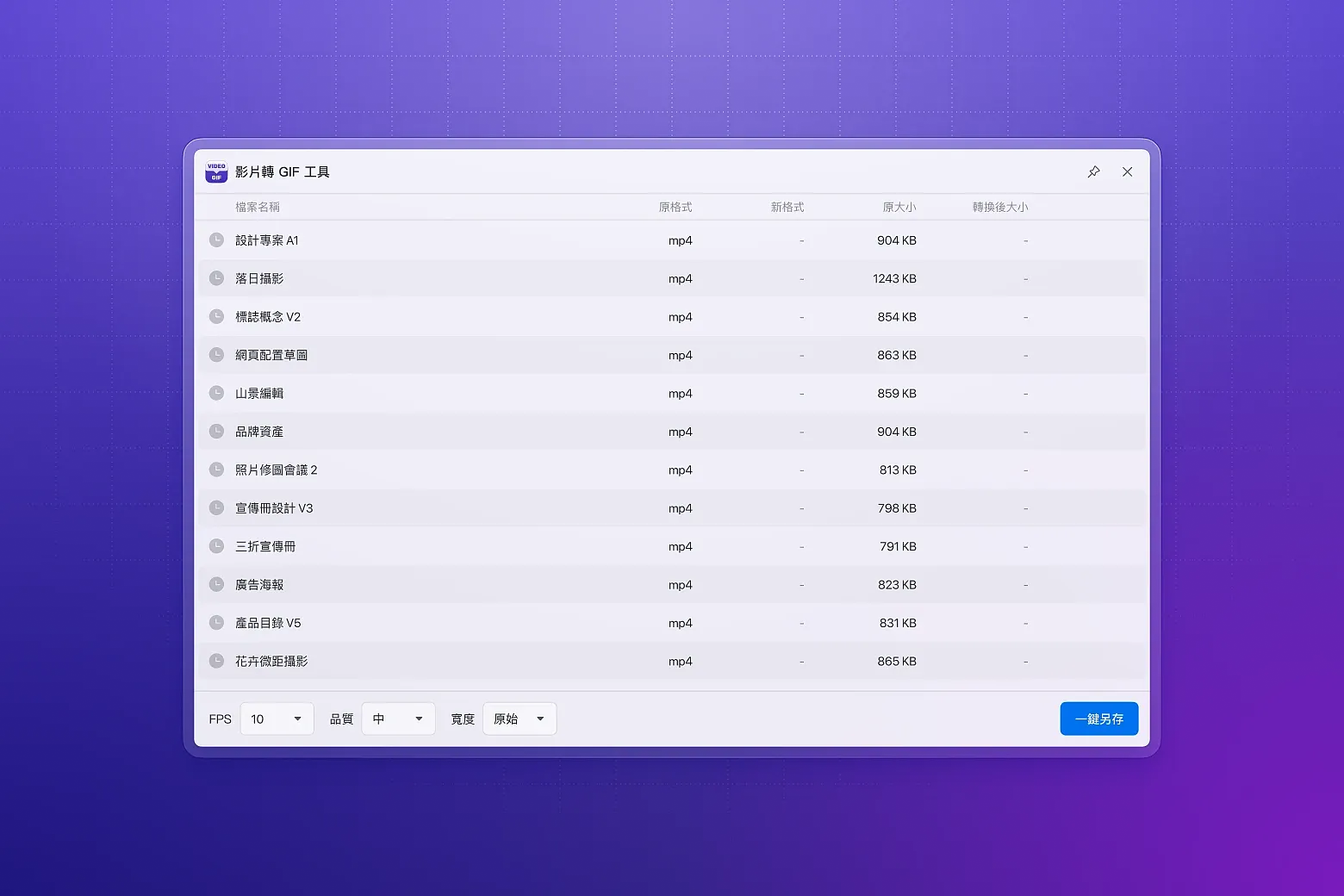Viewport: 1344px width, 896px height.
Task: Sort by the 原格式 column header
Action: pyautogui.click(x=675, y=207)
